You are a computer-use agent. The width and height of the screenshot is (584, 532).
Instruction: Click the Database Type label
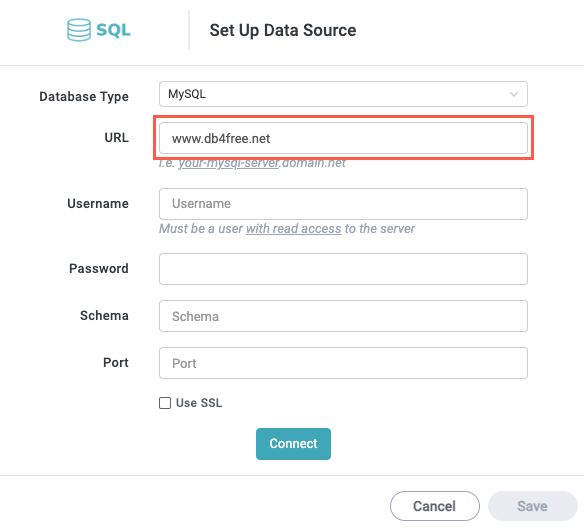[84, 96]
